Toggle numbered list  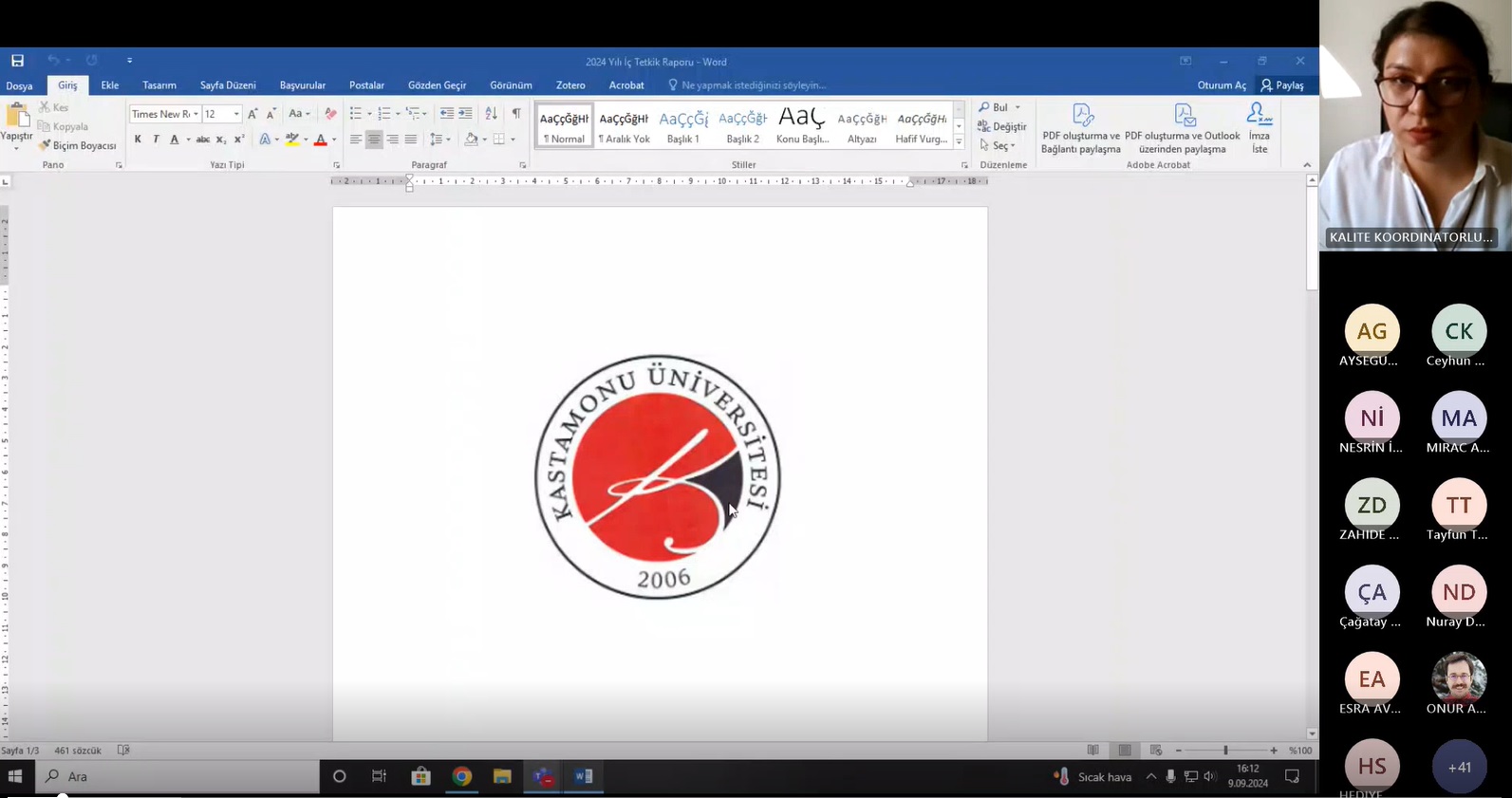[x=383, y=114]
